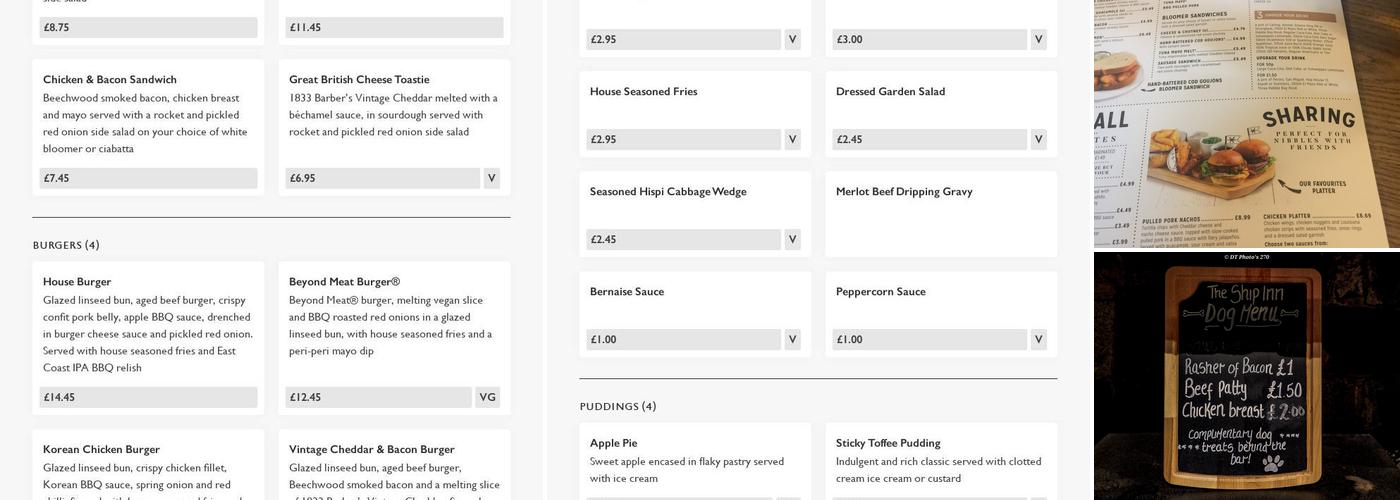1400x500 pixels.
Task: Click the V badge beside the £3.00 price
Action: (1039, 39)
